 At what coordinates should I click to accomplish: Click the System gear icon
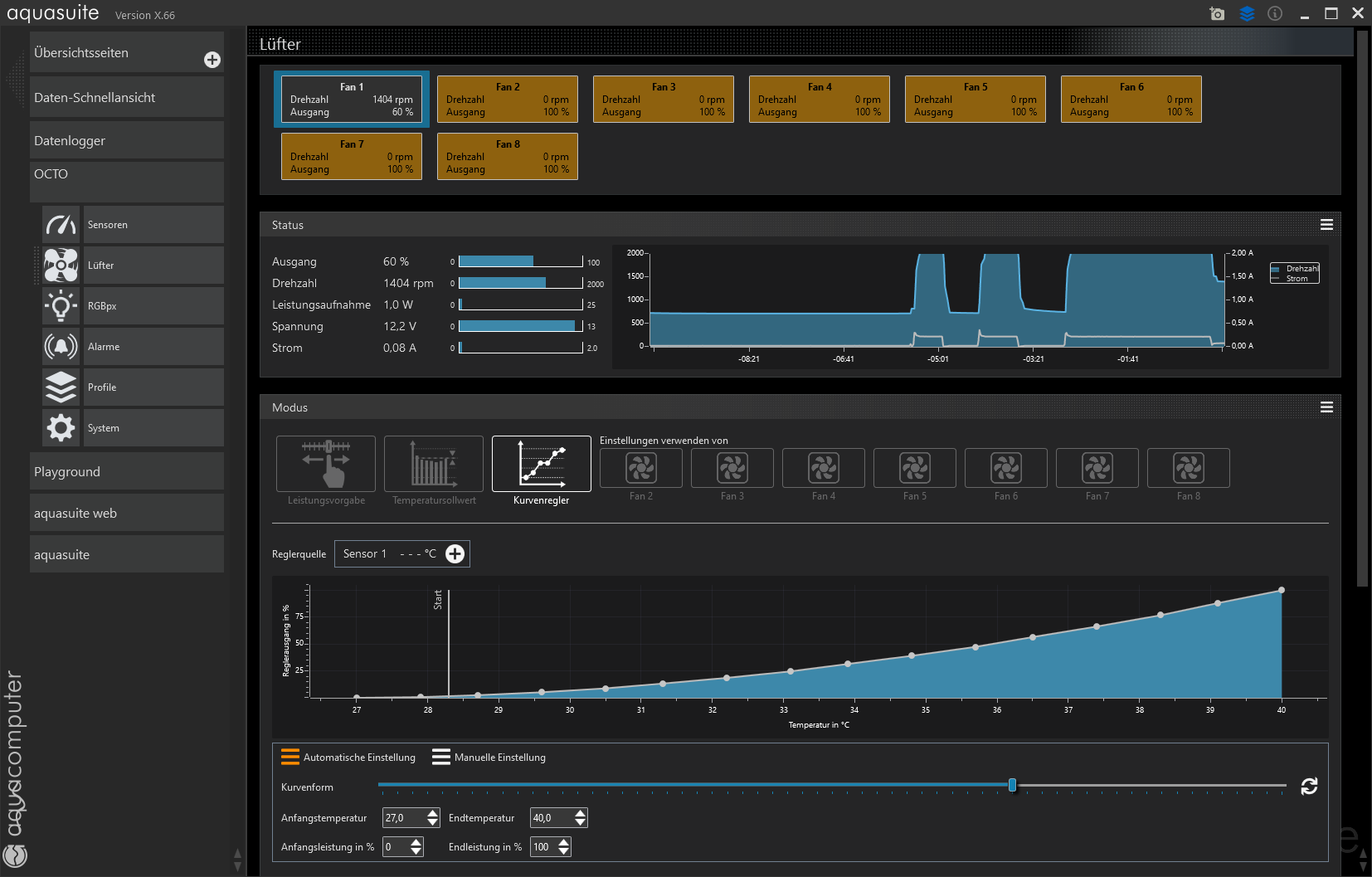pyautogui.click(x=61, y=428)
